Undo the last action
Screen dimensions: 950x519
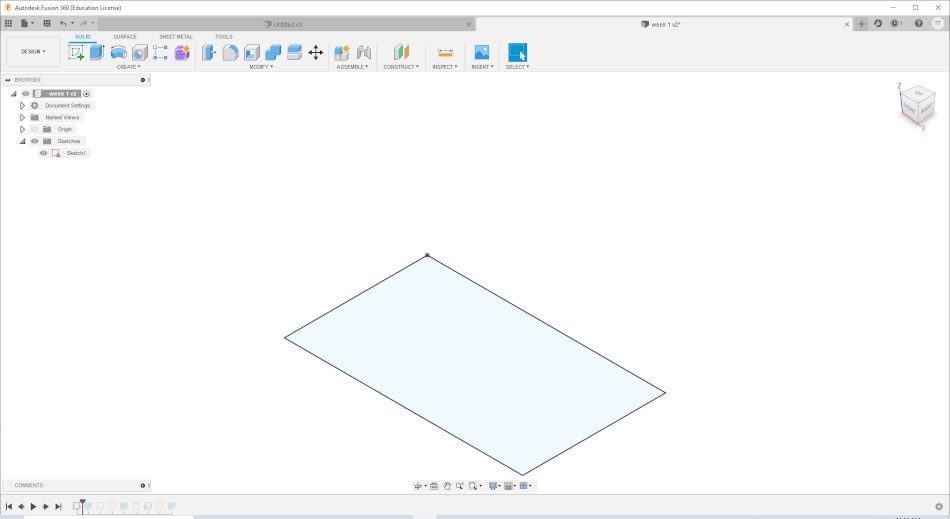tap(63, 24)
